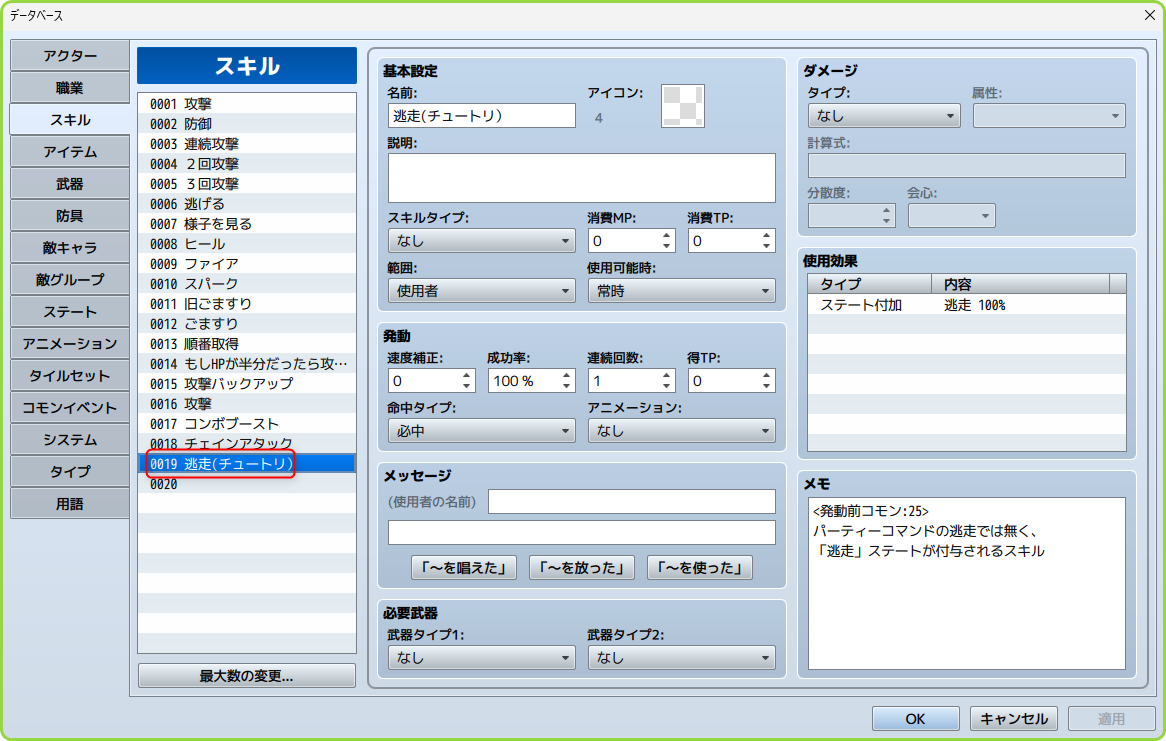Click the 「～を放った」 button

[x=582, y=568]
